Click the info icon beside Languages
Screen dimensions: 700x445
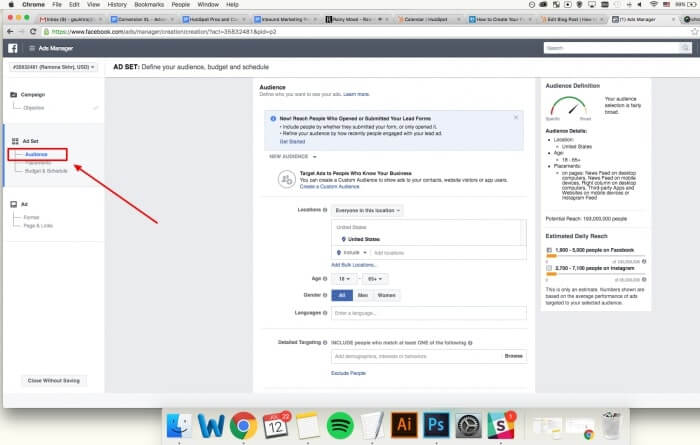click(x=325, y=313)
